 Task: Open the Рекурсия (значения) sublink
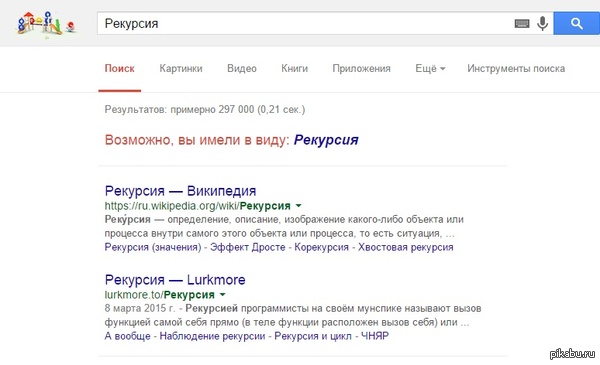(153, 247)
